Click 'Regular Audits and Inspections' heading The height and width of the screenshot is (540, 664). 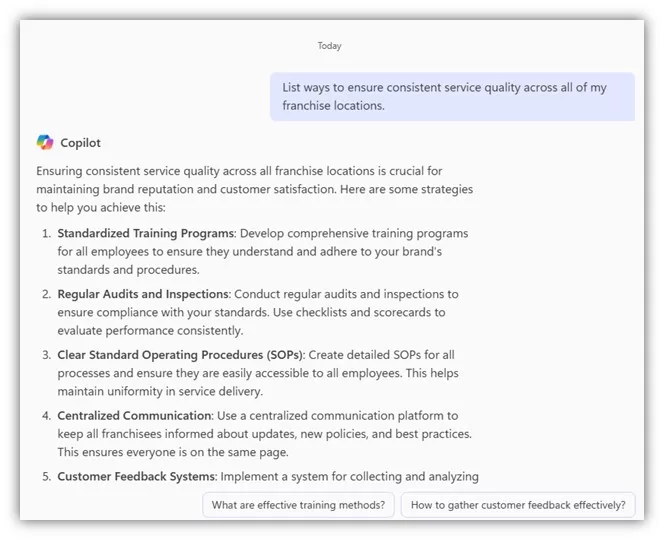tap(143, 294)
